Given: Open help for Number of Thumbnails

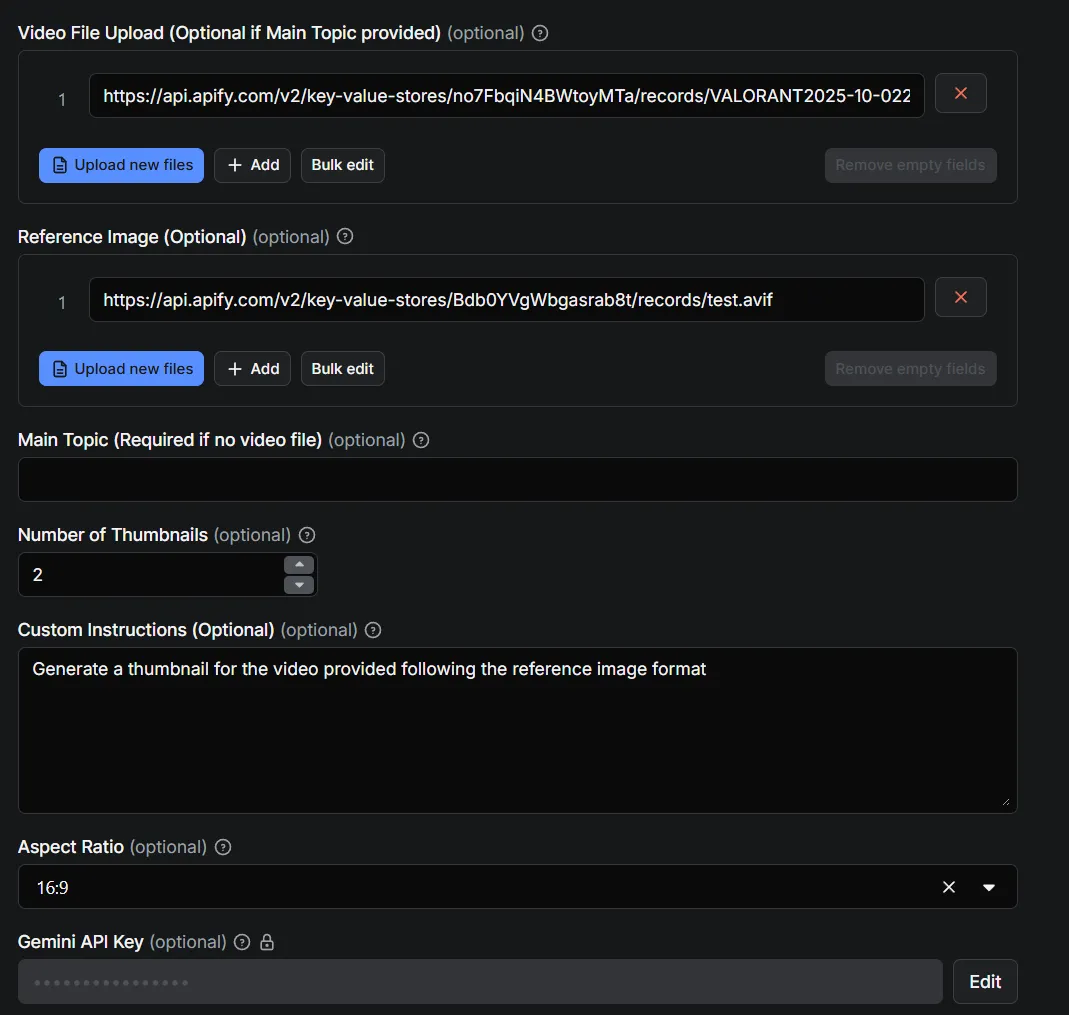Looking at the screenshot, I should point(306,535).
